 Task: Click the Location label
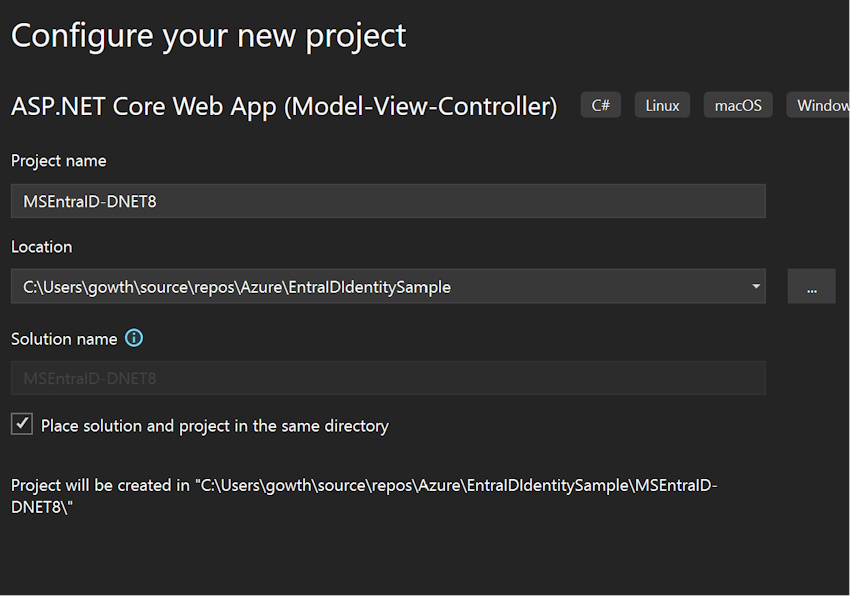[42, 247]
